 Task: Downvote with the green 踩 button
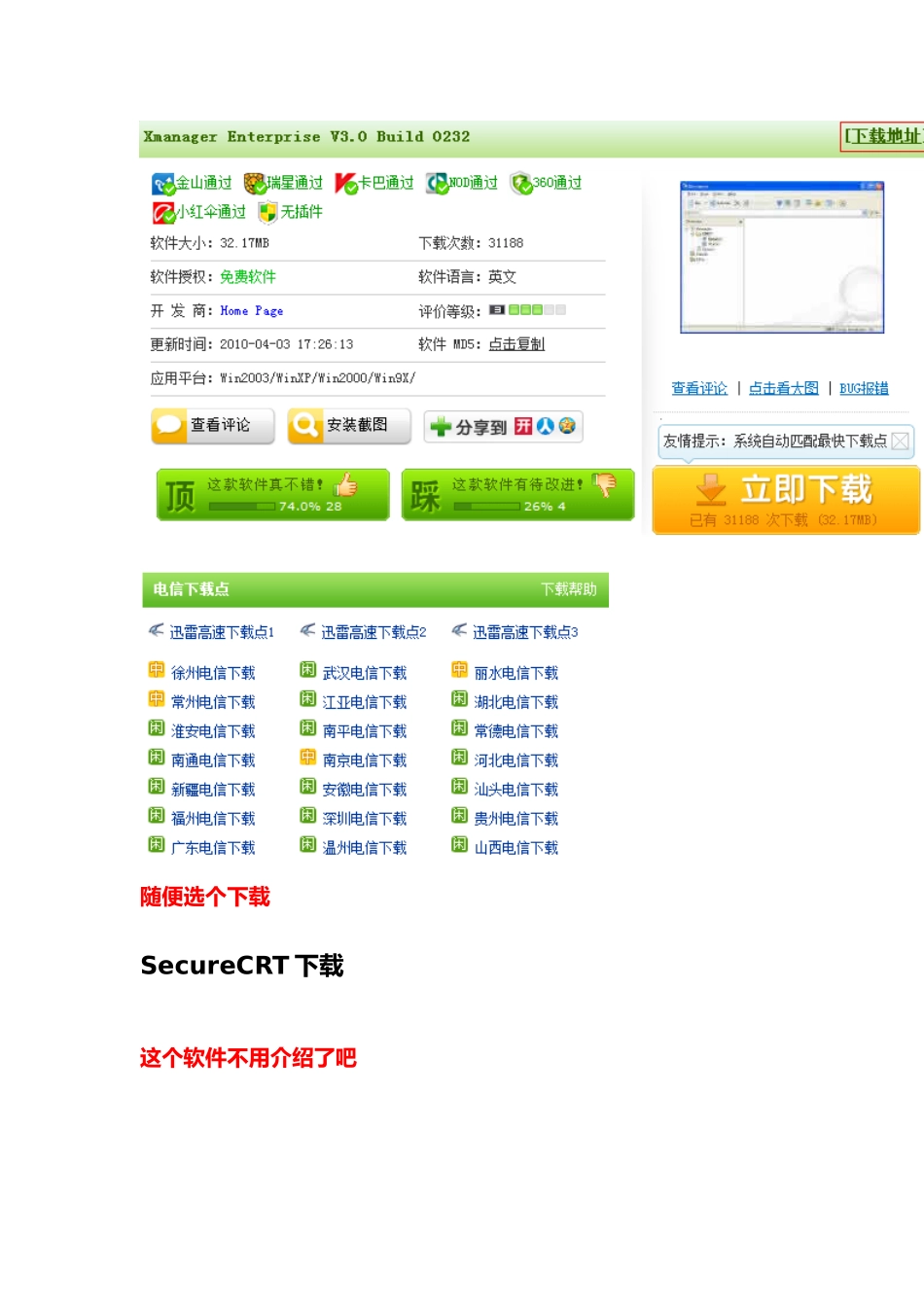pyautogui.click(x=518, y=495)
